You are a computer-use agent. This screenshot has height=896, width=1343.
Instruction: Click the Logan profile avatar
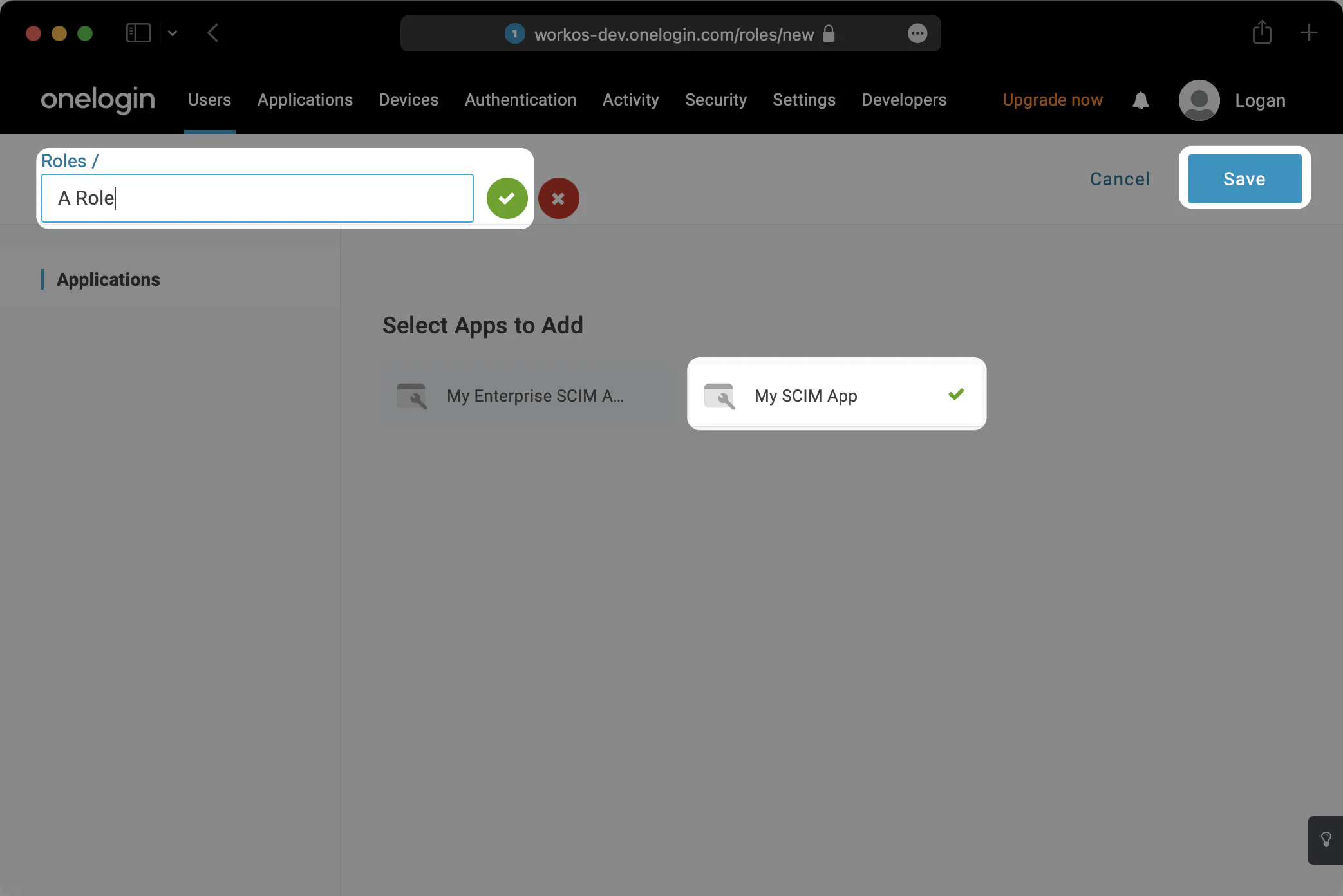coord(1199,100)
